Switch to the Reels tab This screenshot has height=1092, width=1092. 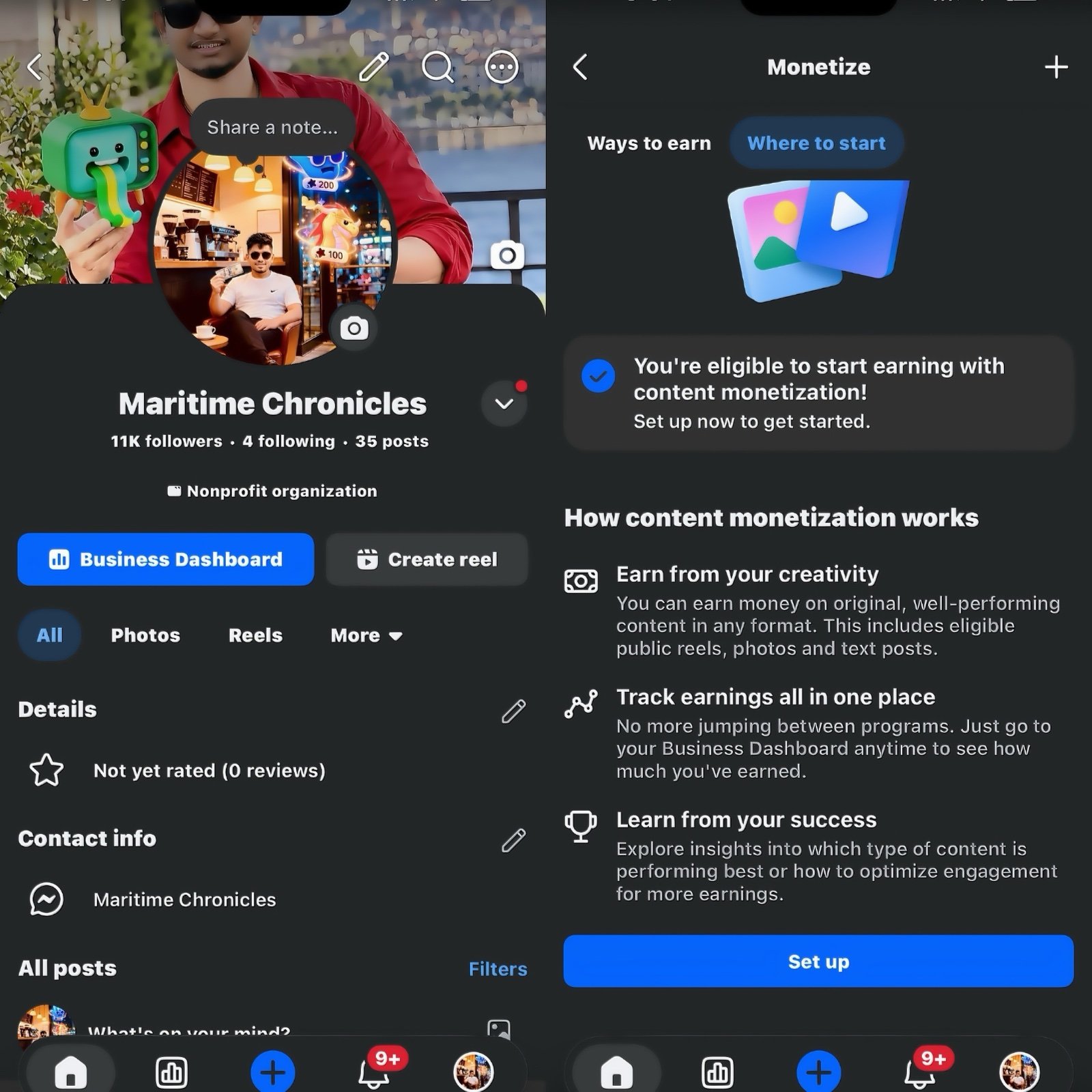[x=255, y=635]
